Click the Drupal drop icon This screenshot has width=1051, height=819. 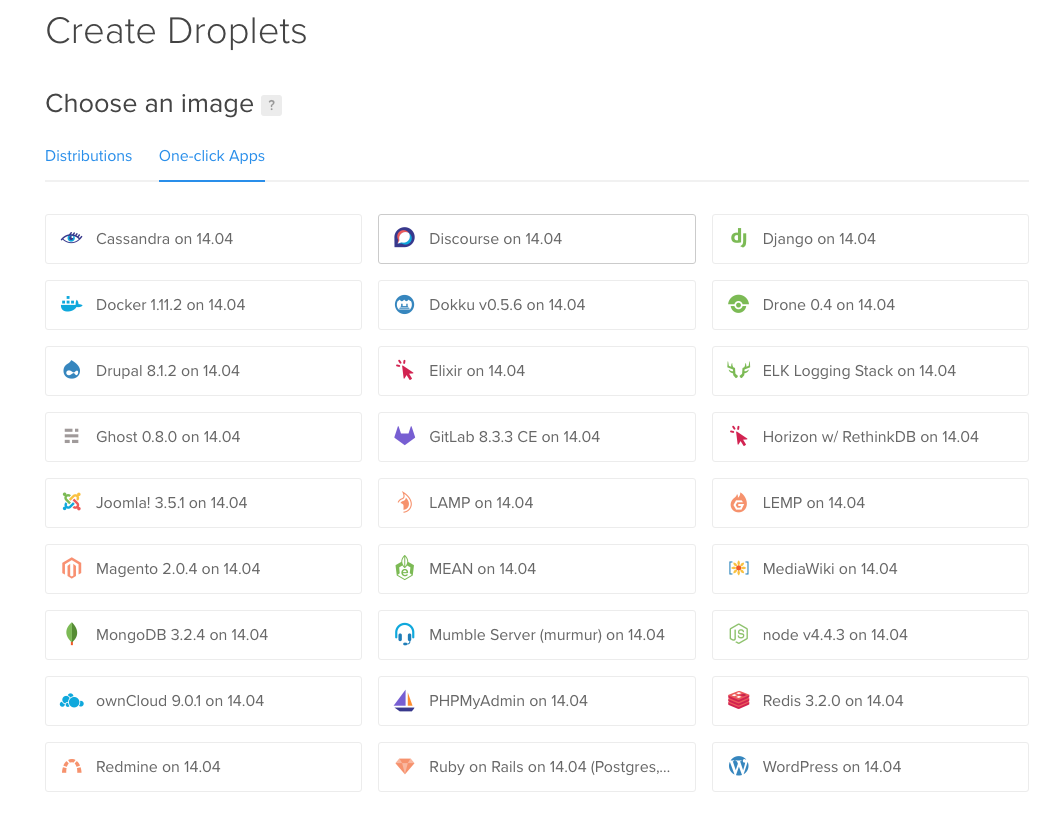[72, 370]
